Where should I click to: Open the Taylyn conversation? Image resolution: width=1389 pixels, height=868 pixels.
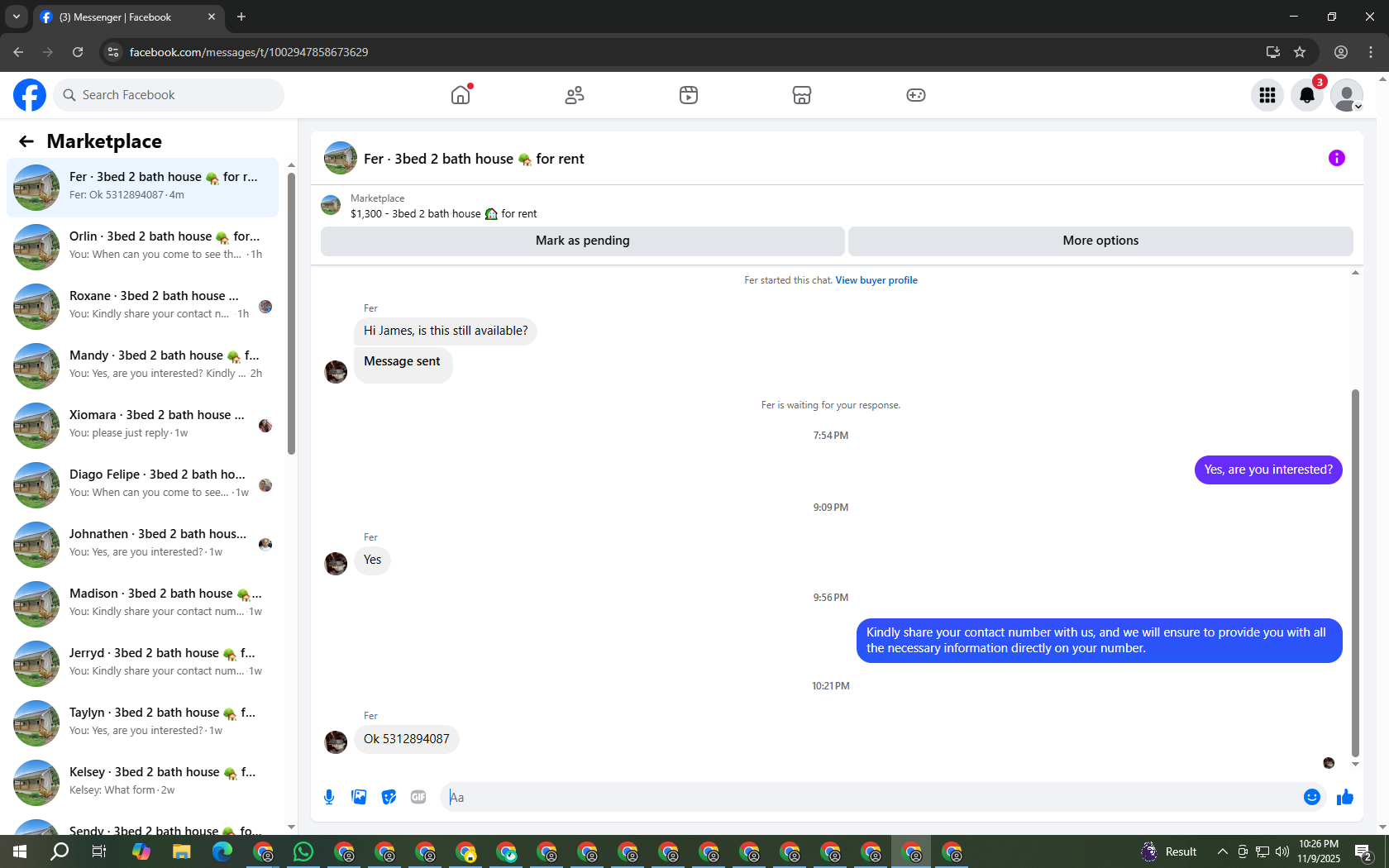pyautogui.click(x=142, y=723)
